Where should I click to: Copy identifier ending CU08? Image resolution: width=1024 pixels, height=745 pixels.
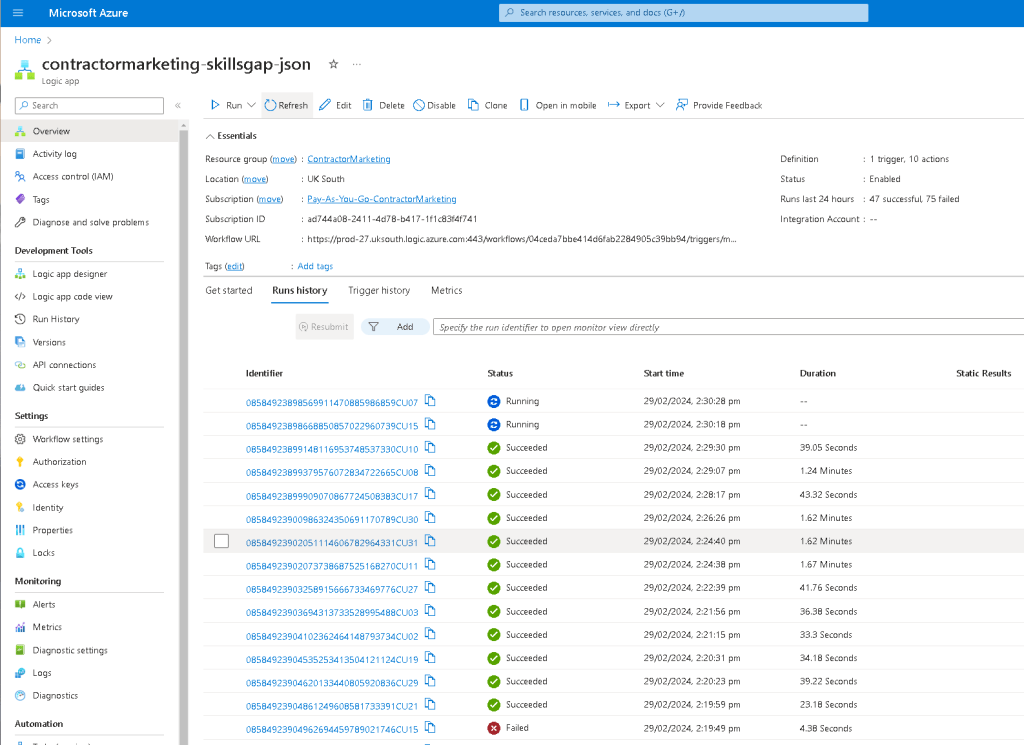coord(430,471)
